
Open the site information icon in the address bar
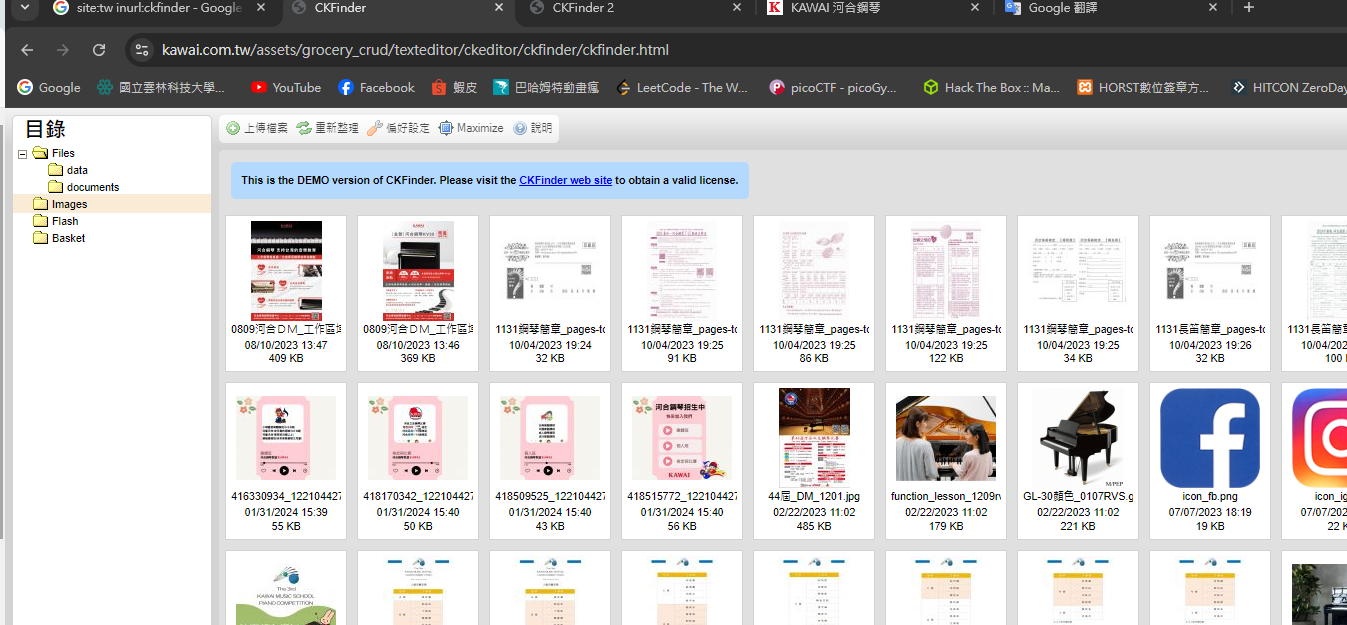point(142,50)
